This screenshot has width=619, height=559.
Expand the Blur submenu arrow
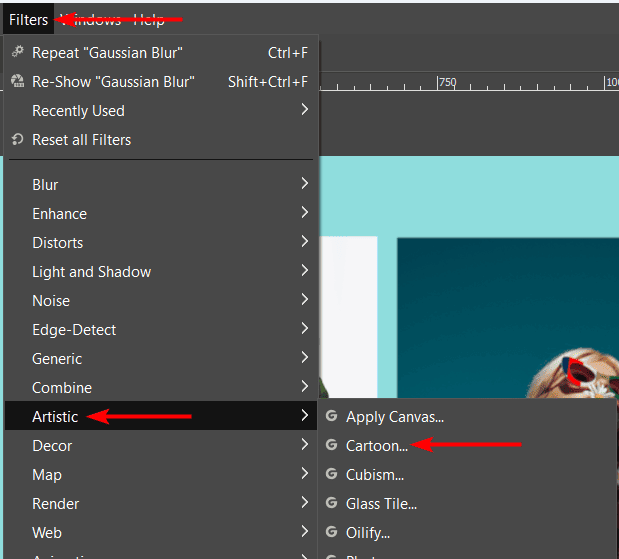[x=304, y=184]
